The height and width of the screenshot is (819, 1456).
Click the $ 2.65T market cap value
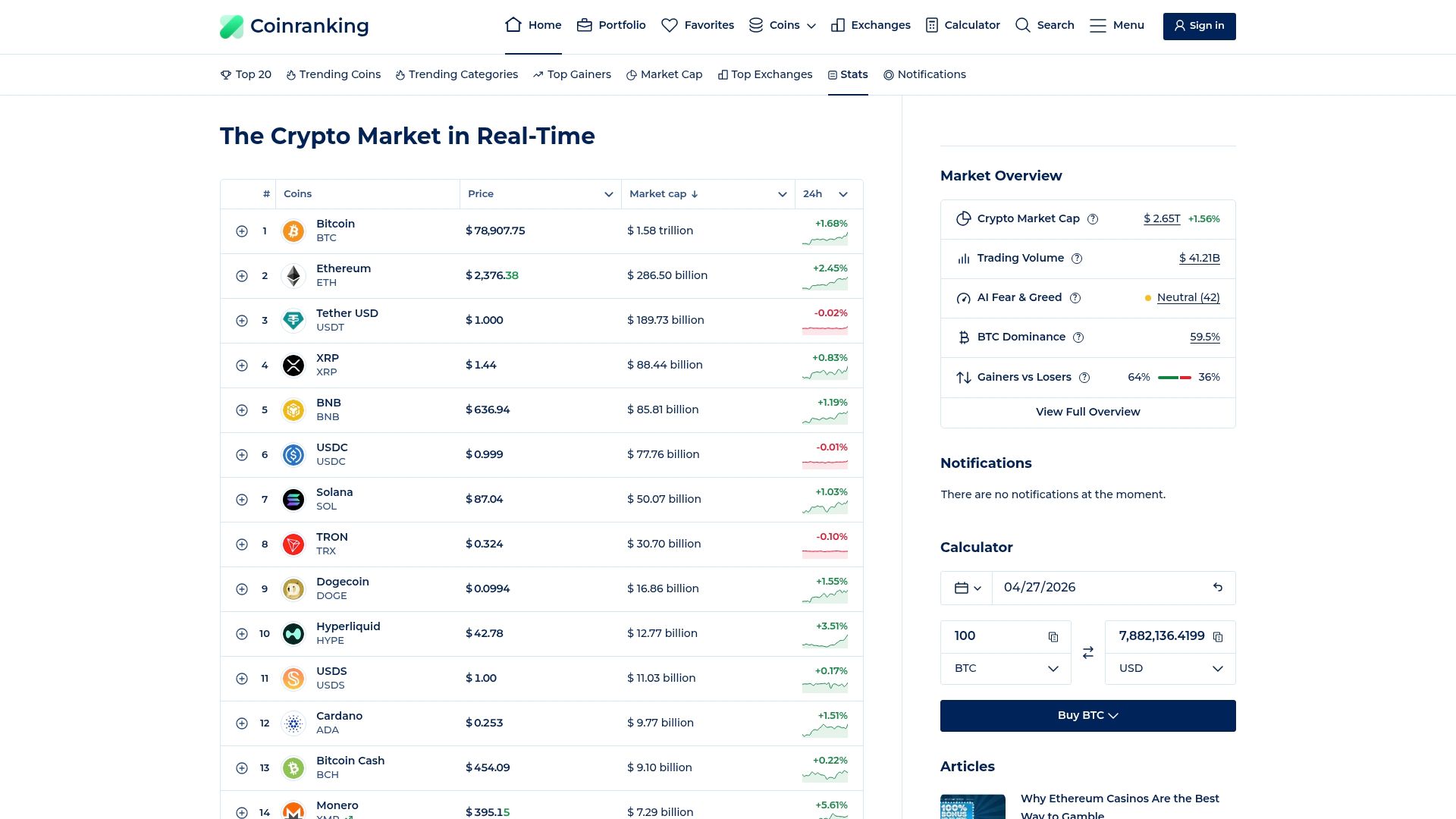(x=1162, y=219)
